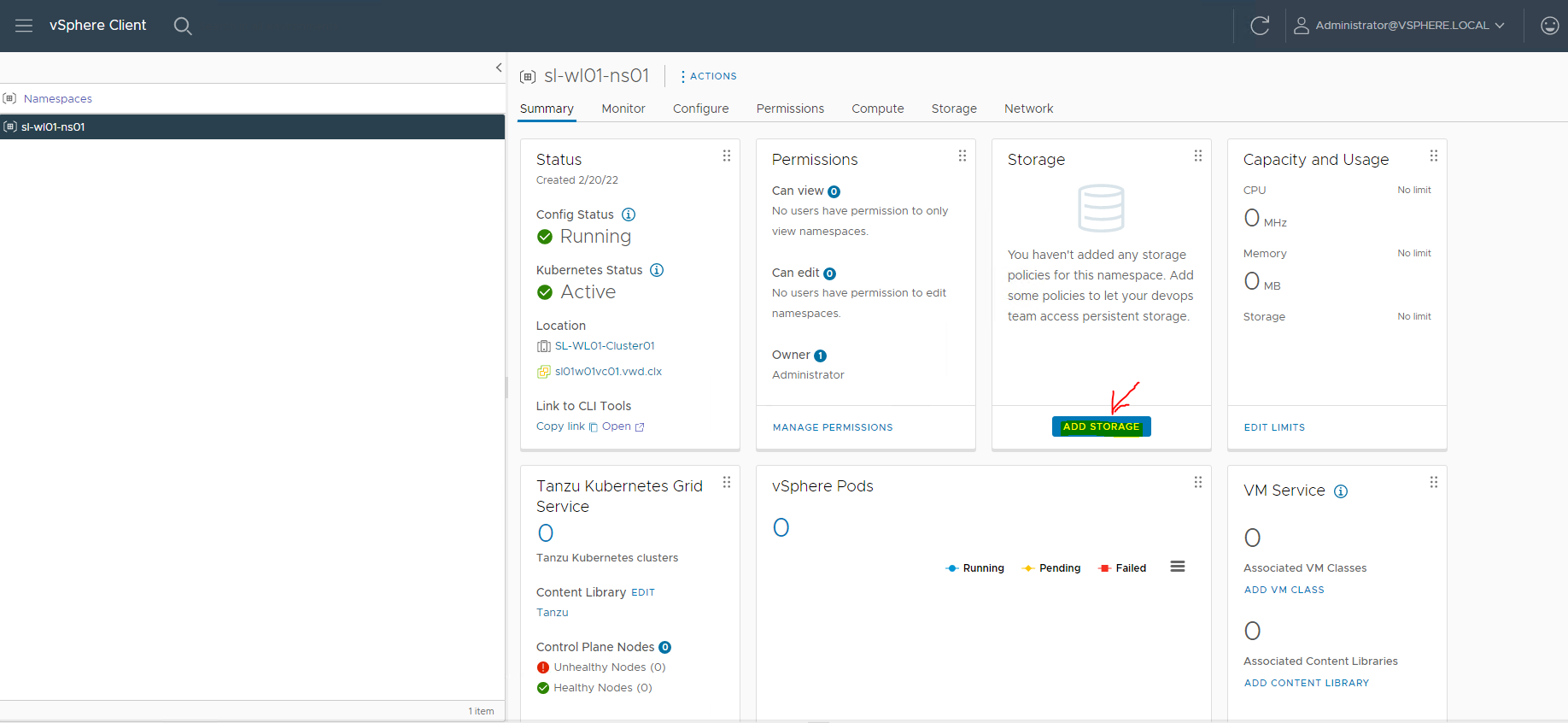Open the Tanzu content library link
The height and width of the screenshot is (723, 1568).
[553, 613]
